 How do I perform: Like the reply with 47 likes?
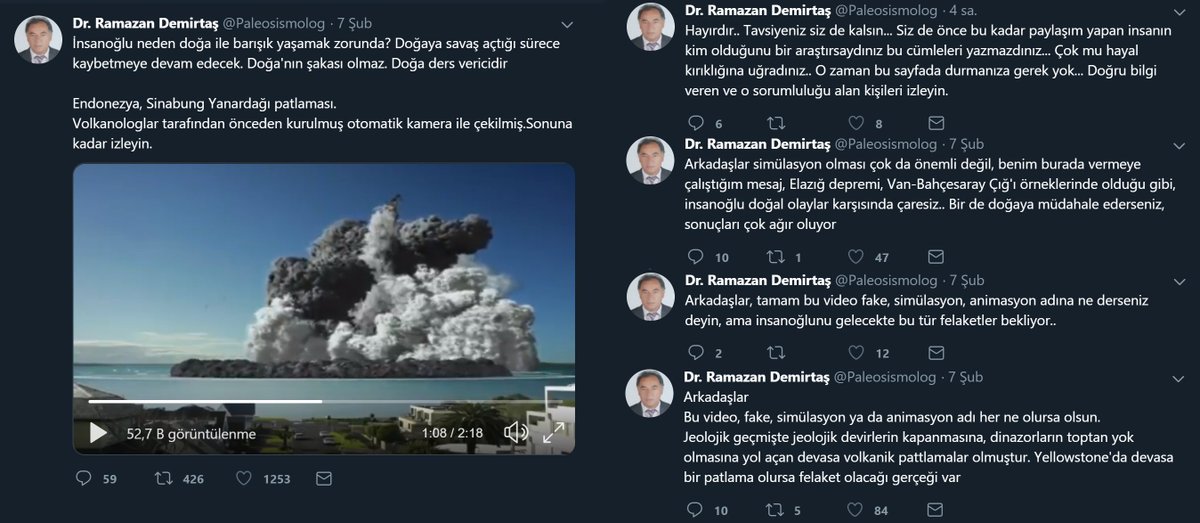[x=855, y=257]
